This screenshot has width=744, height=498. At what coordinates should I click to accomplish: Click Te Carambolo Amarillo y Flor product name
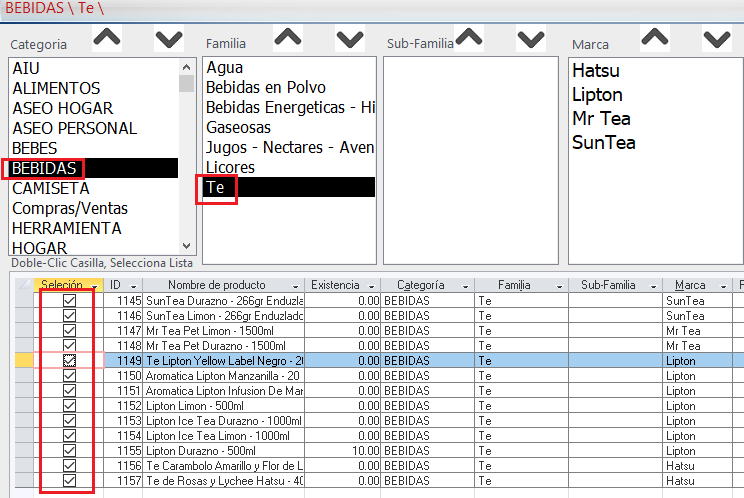click(x=224, y=466)
